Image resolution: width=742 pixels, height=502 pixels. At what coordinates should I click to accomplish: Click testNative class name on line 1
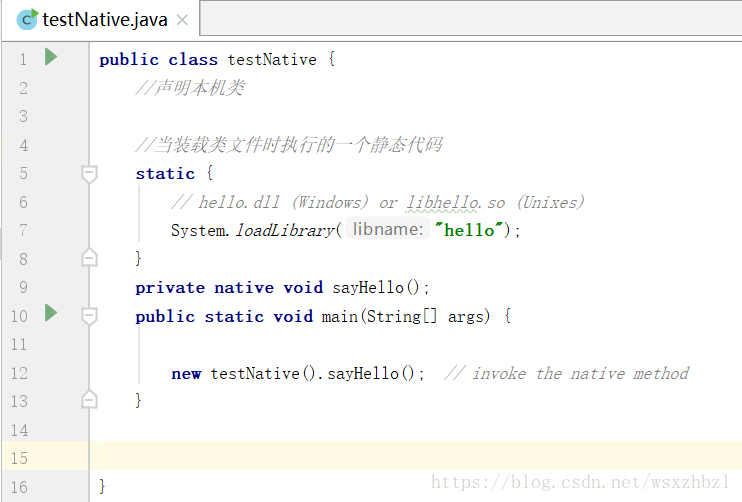click(272, 60)
